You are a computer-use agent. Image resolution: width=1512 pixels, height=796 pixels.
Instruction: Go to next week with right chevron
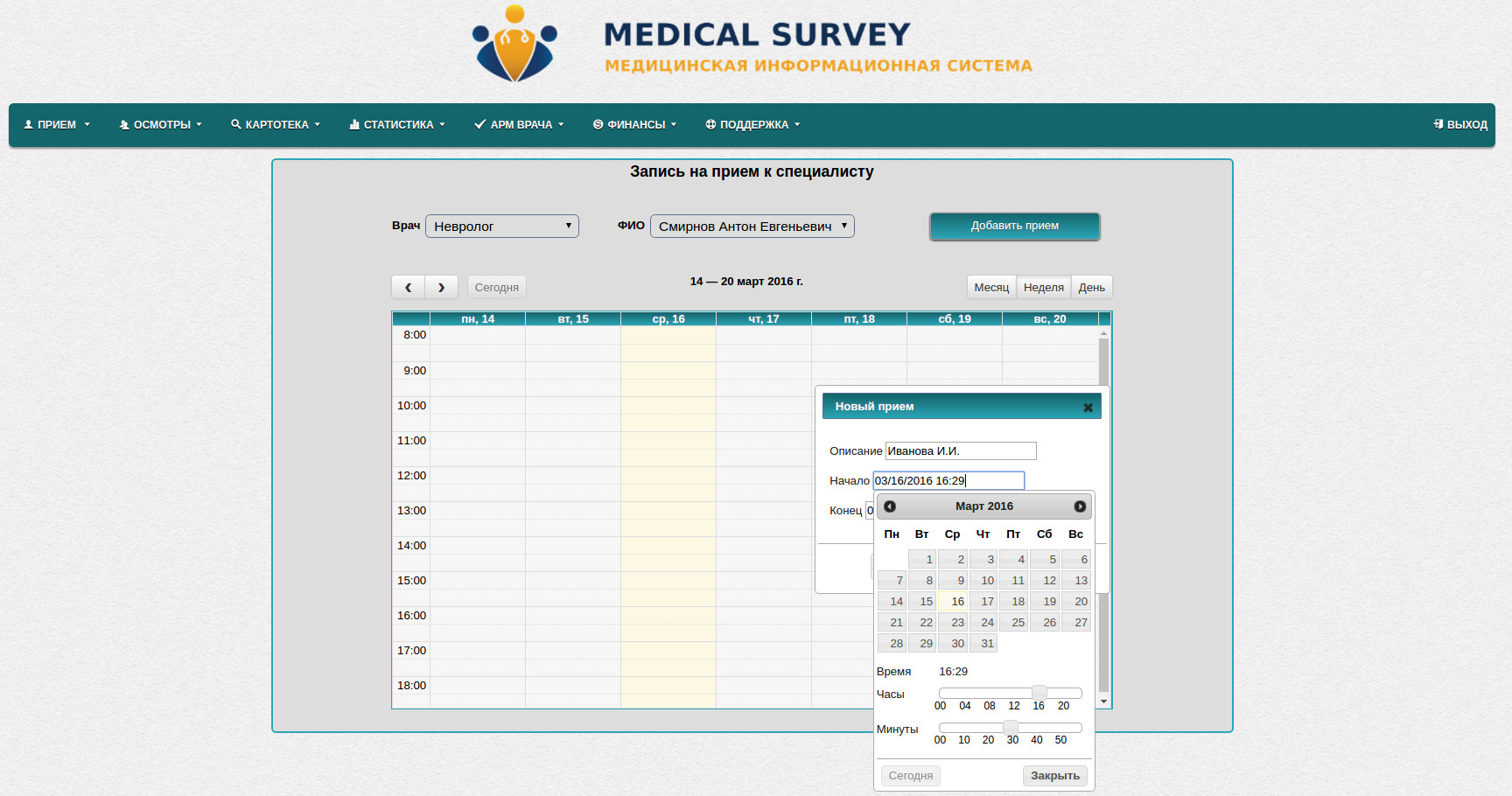(441, 287)
